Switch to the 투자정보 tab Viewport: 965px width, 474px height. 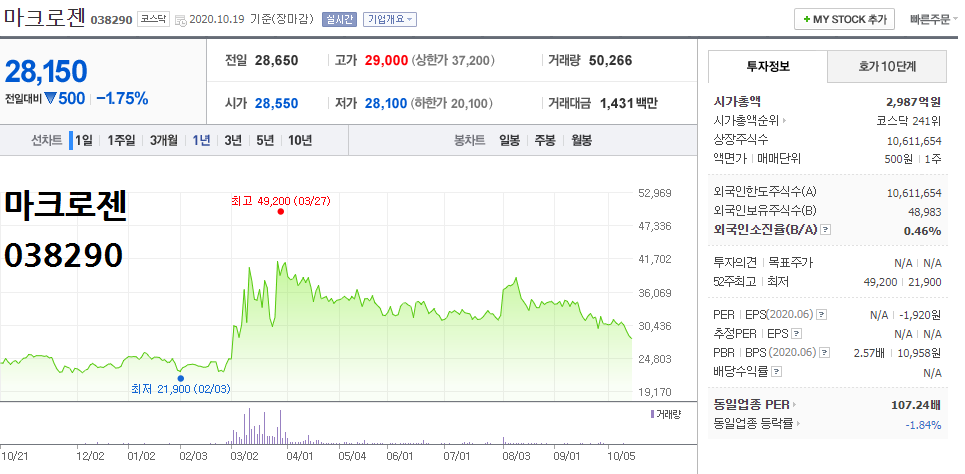point(767,66)
